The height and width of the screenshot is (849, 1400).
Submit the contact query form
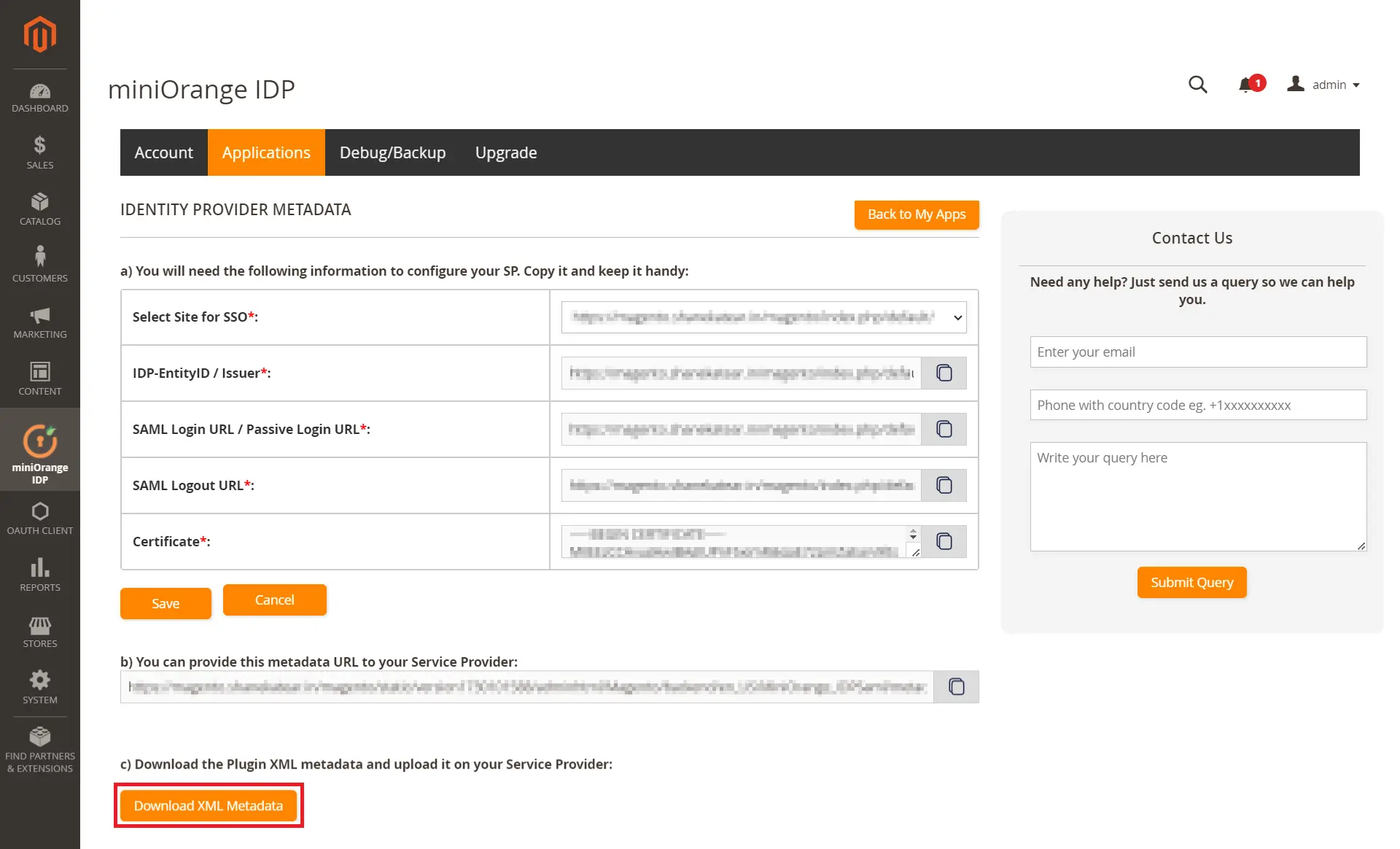(x=1192, y=582)
